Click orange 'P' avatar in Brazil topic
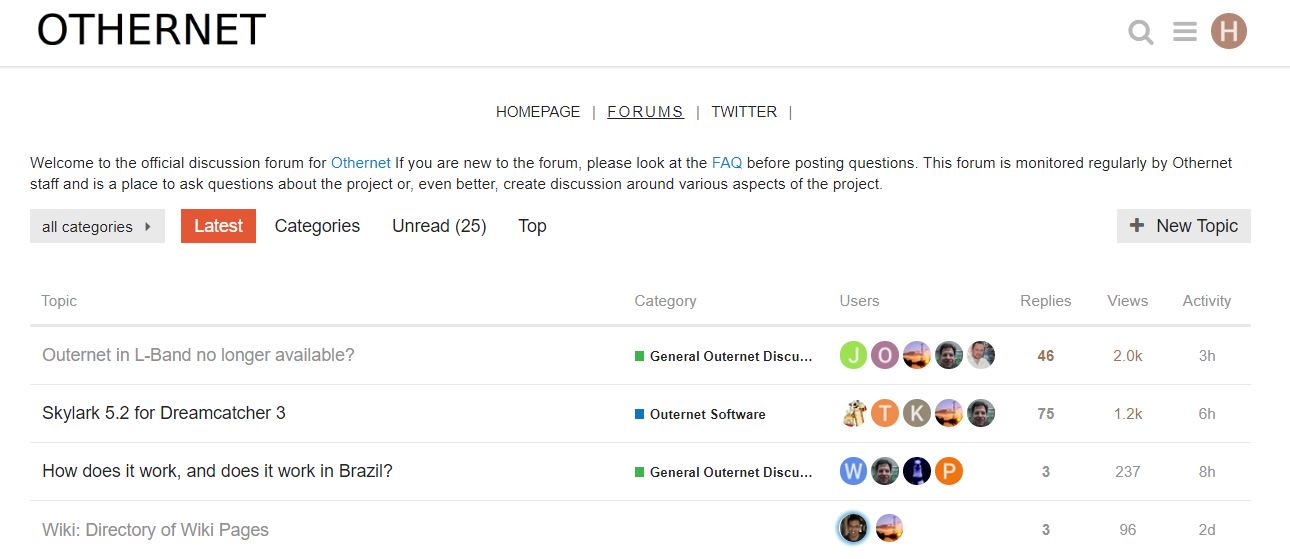Screen dimensions: 1290x559 click(949, 471)
